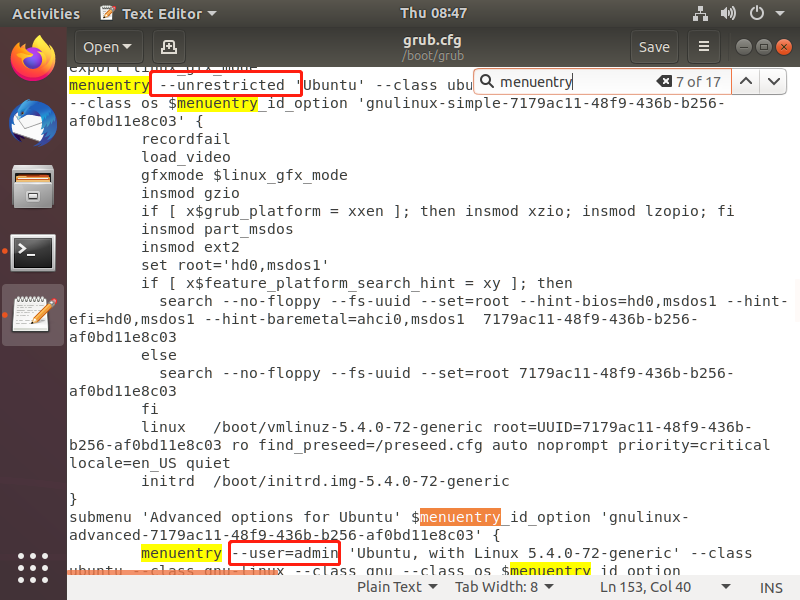Click the set root='hd0,msdos1' line
Image resolution: width=800 pixels, height=600 pixels.
click(x=235, y=265)
